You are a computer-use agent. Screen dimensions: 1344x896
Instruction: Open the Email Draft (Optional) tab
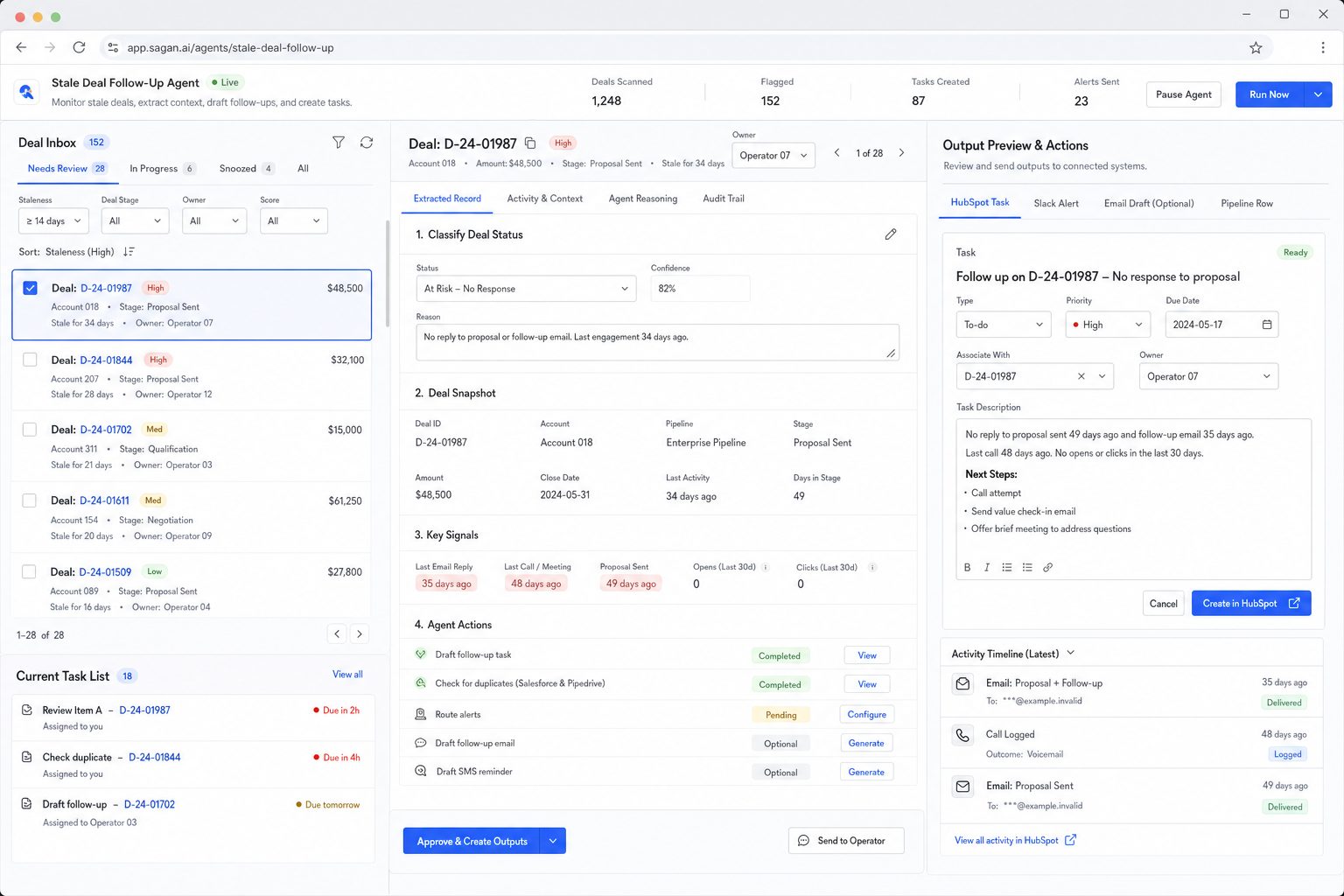click(x=1149, y=203)
